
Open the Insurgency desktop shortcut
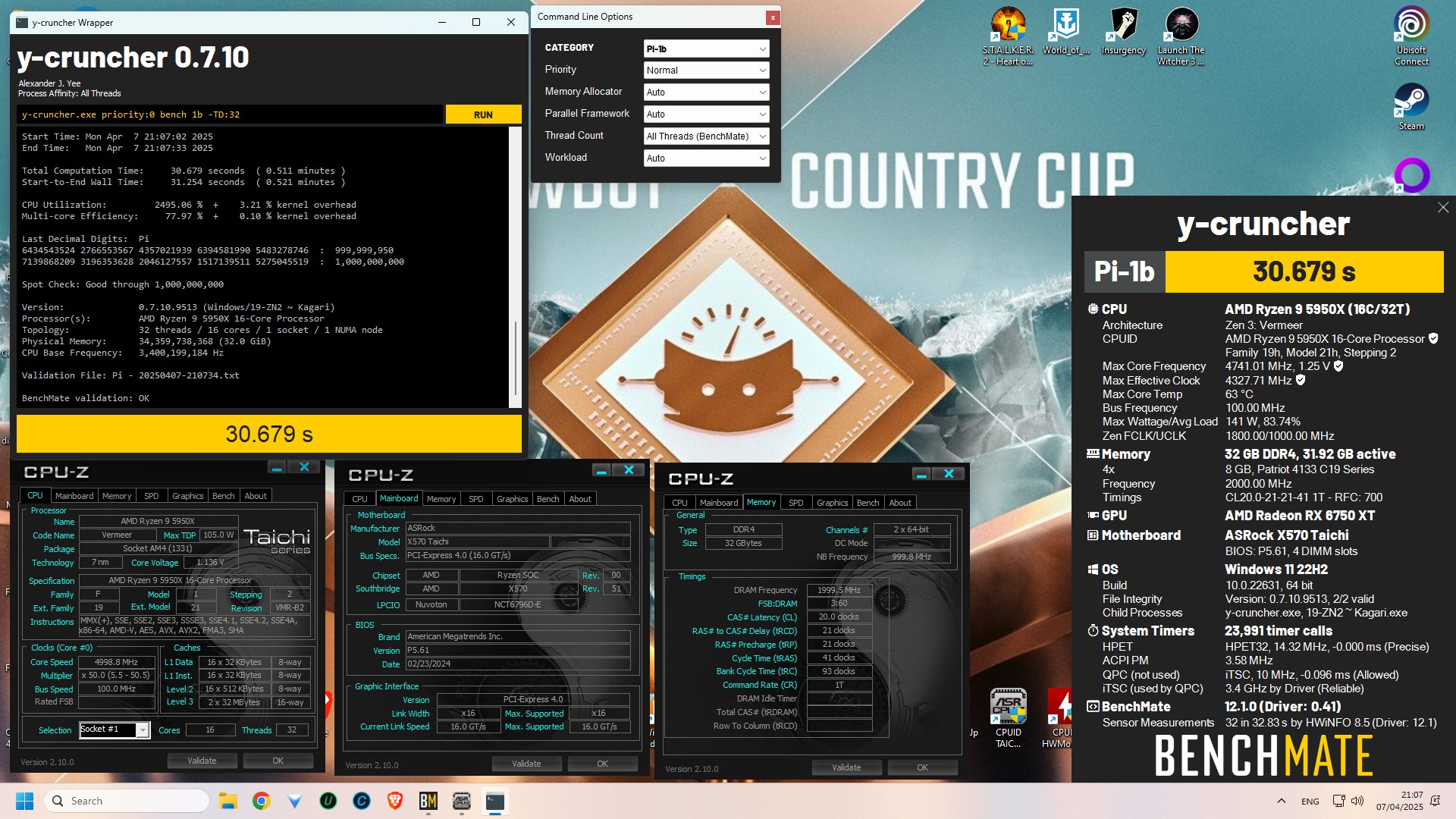click(1123, 30)
